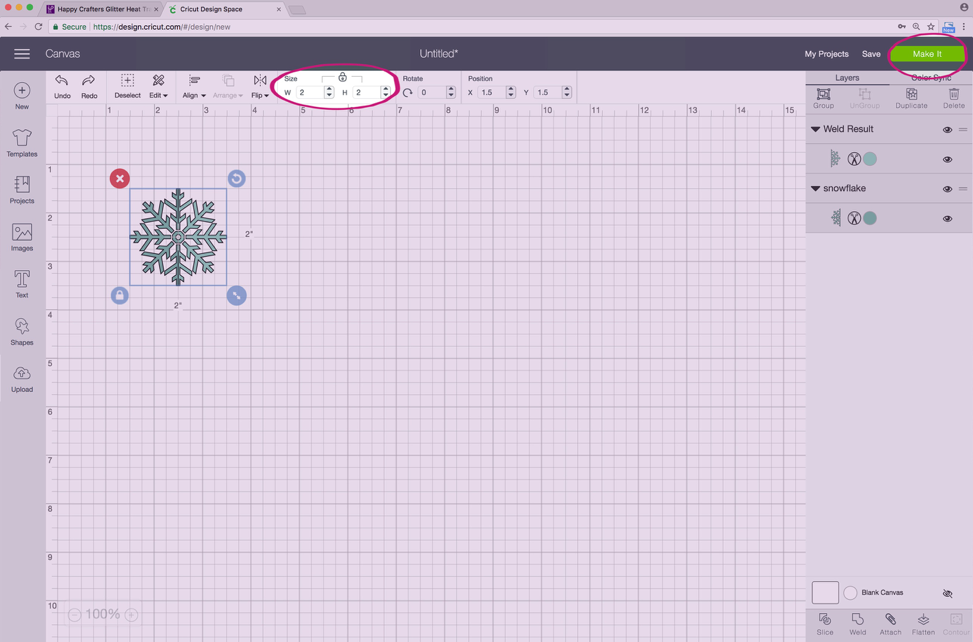973x642 pixels.
Task: Redo the last undone action
Action: 89,86
